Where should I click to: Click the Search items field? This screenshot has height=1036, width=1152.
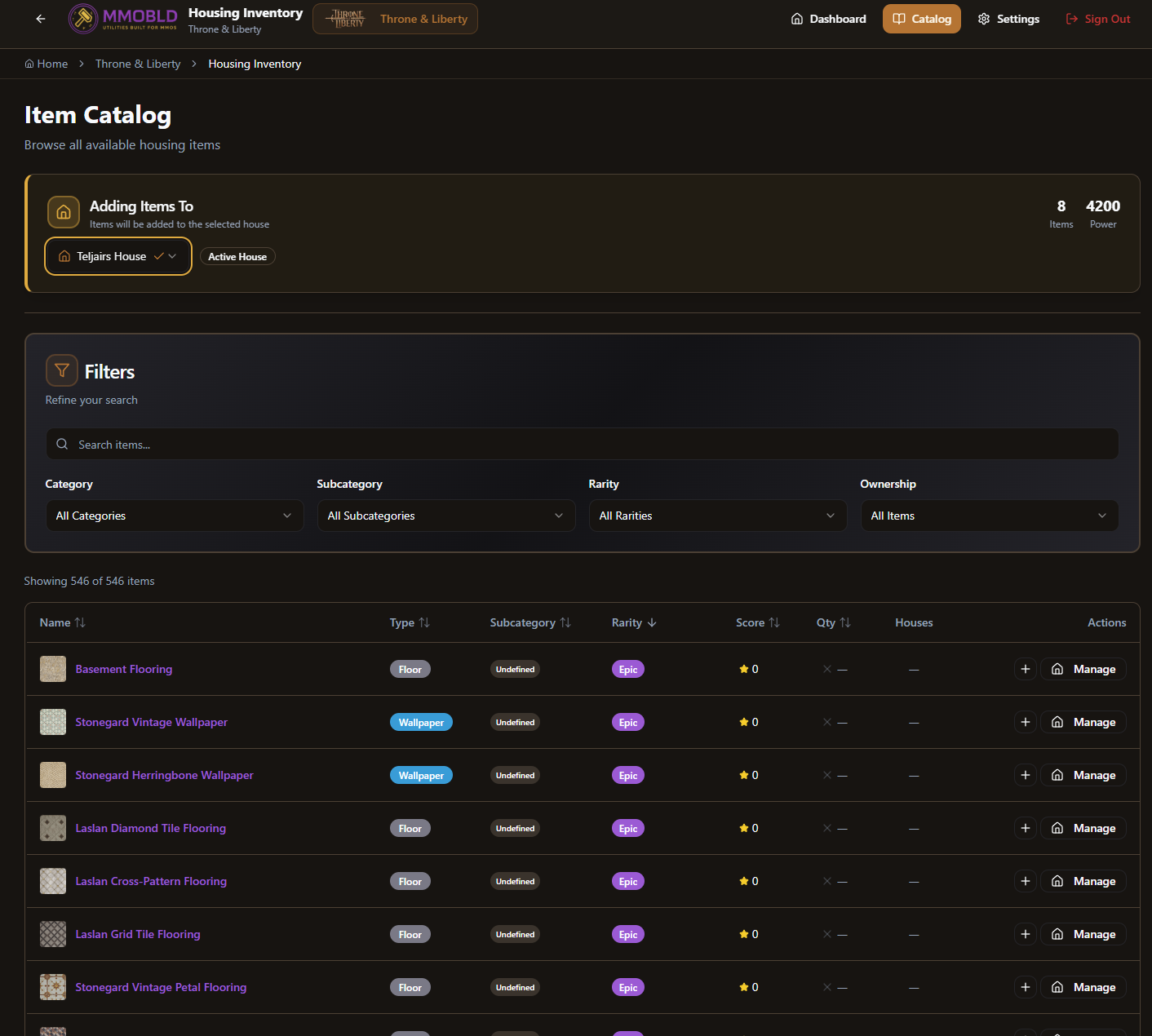[583, 445]
